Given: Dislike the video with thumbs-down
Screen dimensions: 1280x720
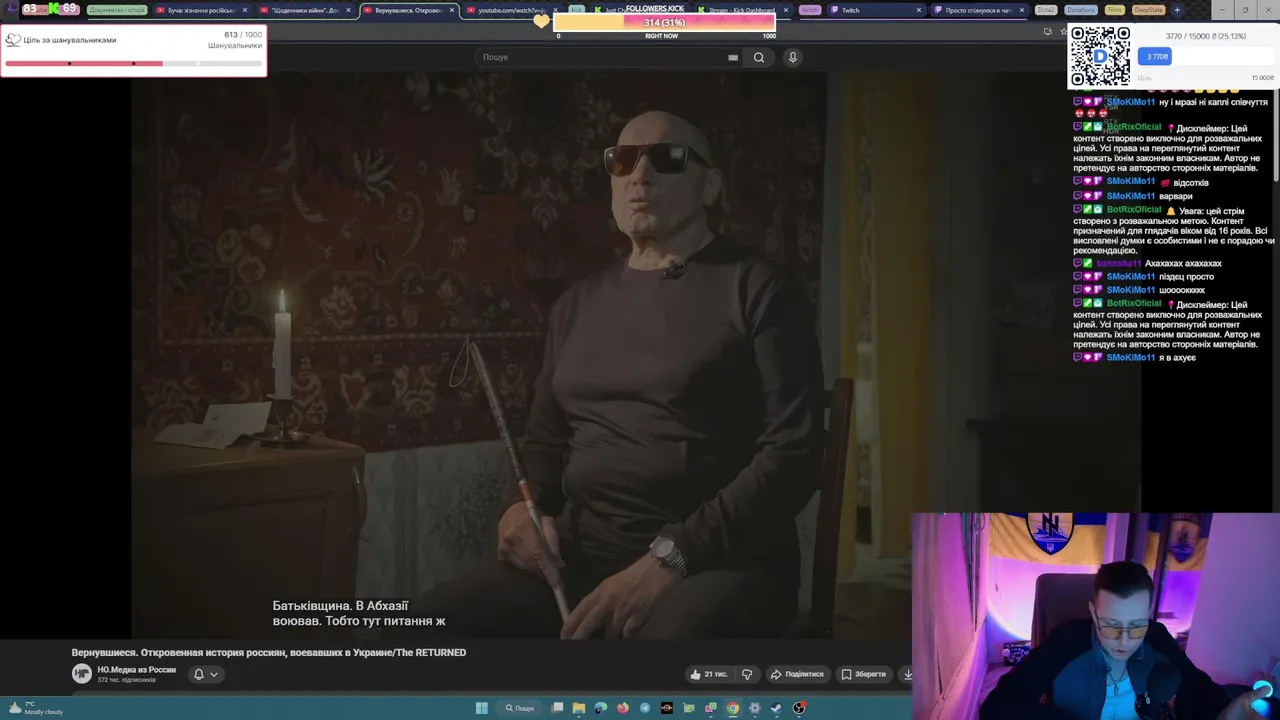Looking at the screenshot, I should (x=747, y=674).
